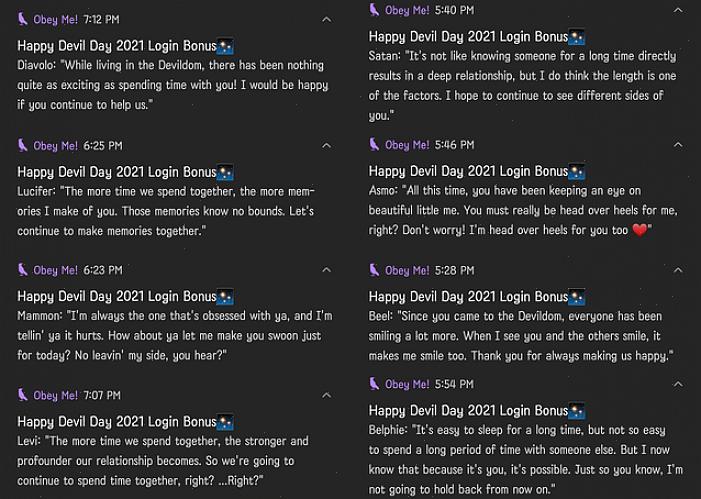Viewport: 701px width, 499px height.
Task: Open the Lucifer quote notification body
Action: click(165, 211)
